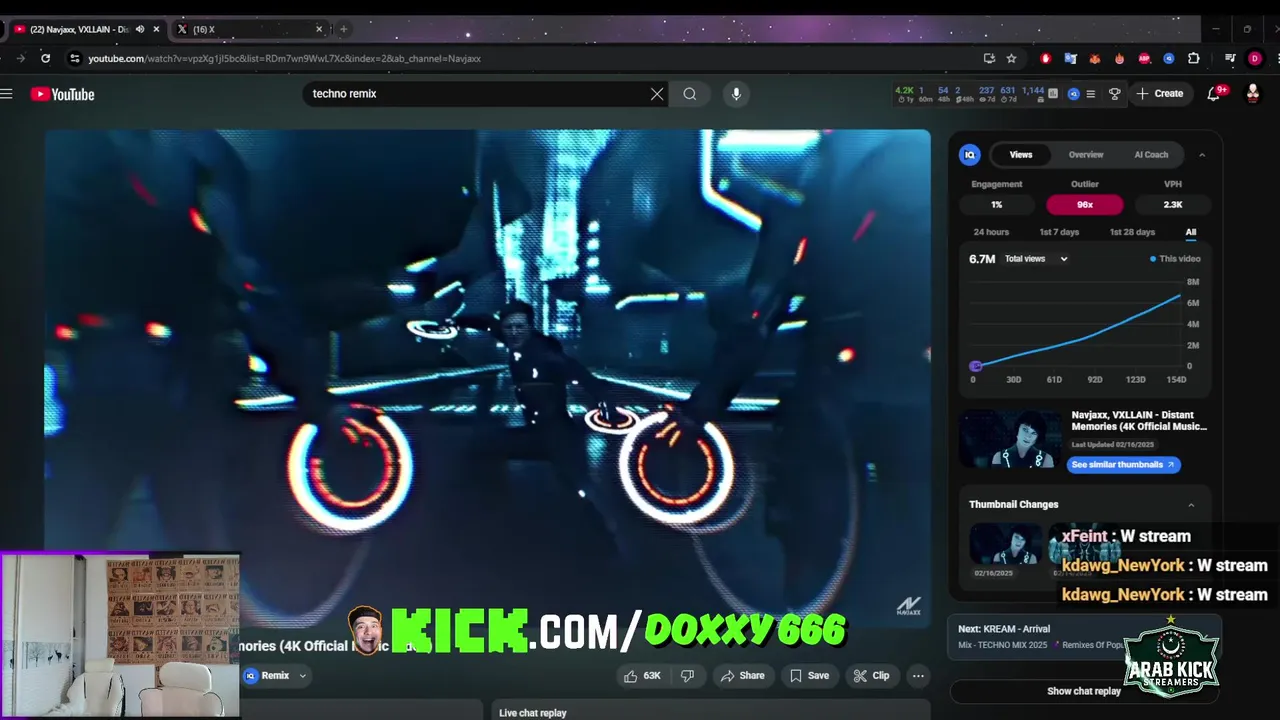Select the 24 hours time range
This screenshot has height=720, width=1280.
tap(991, 232)
